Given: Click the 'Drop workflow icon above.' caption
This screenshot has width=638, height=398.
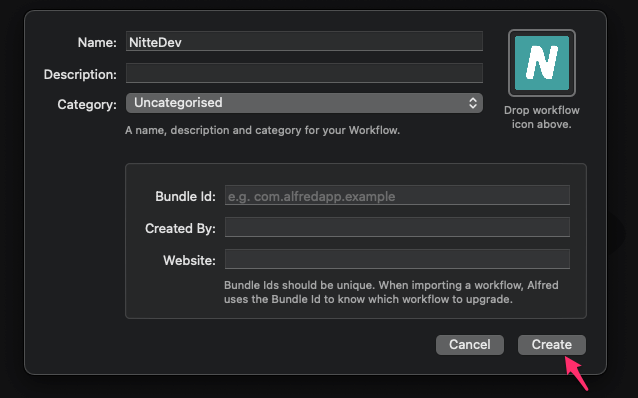Looking at the screenshot, I should [x=542, y=117].
